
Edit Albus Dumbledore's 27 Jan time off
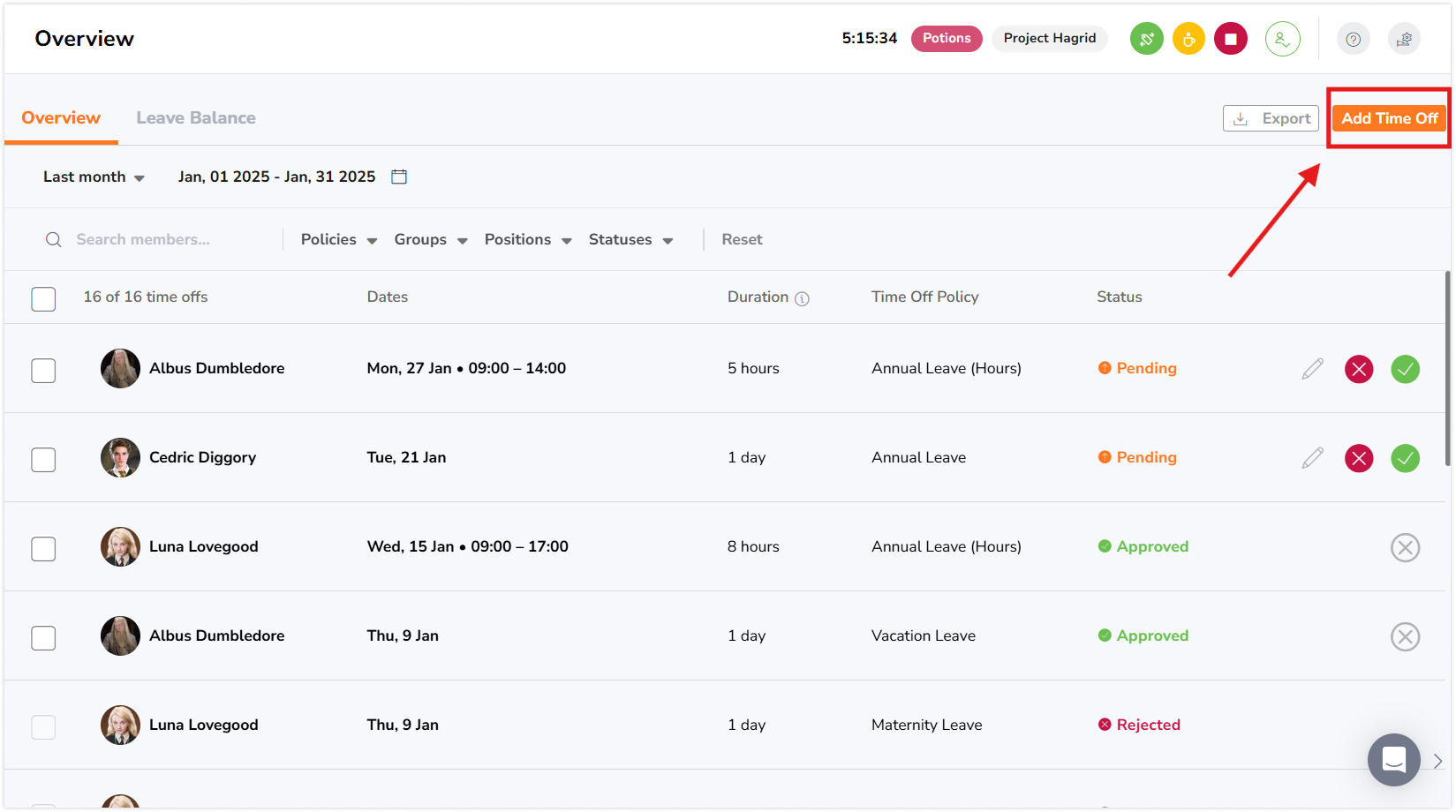tap(1312, 369)
